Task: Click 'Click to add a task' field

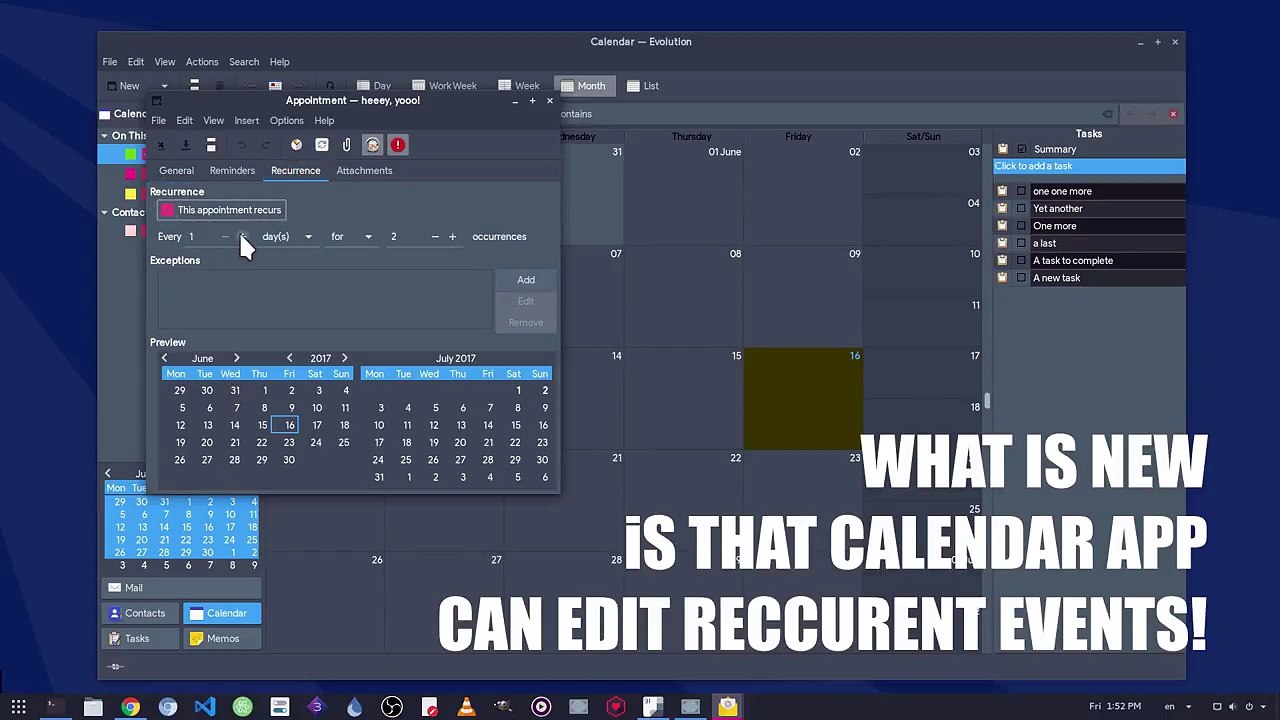Action: (x=1089, y=166)
